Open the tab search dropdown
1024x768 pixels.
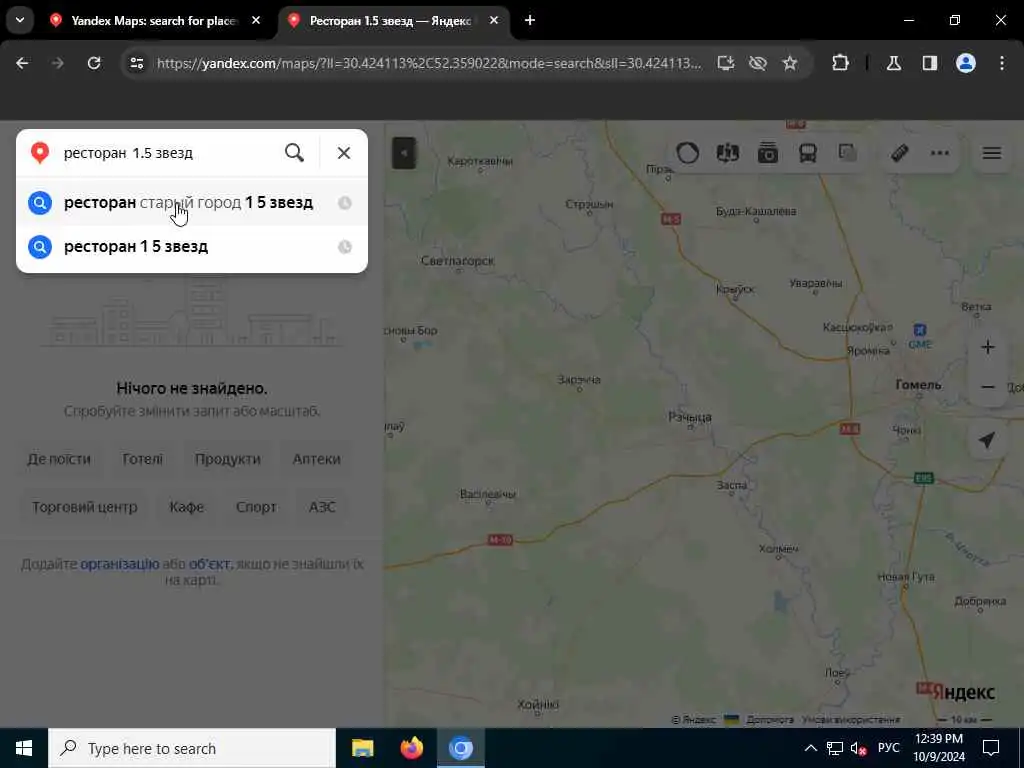[x=20, y=20]
